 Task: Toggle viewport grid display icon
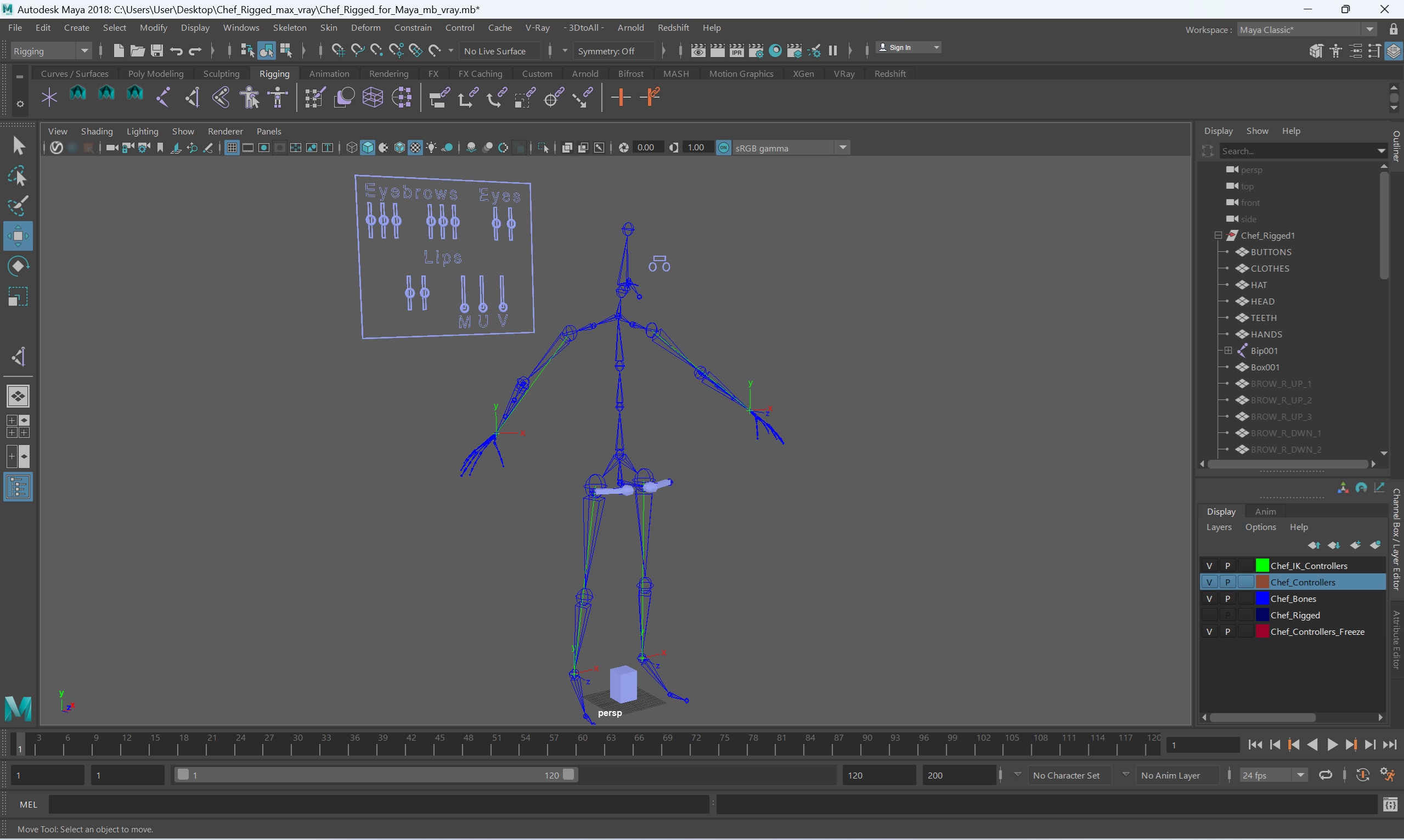(232, 148)
